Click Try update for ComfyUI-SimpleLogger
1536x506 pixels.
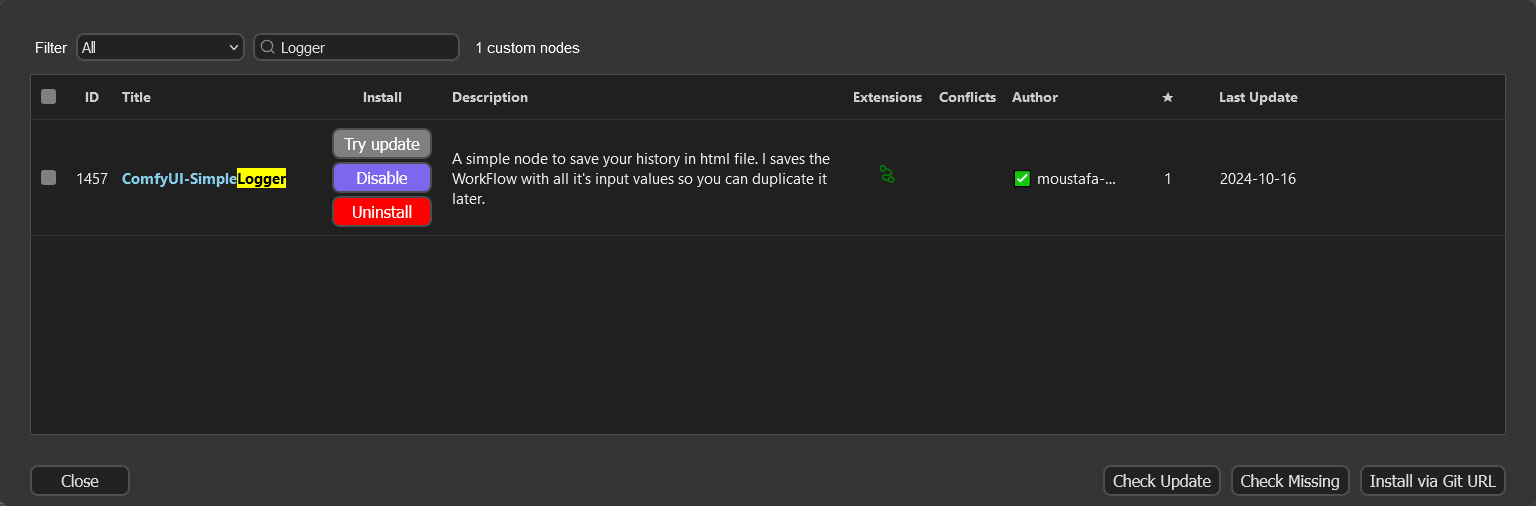tap(382, 144)
